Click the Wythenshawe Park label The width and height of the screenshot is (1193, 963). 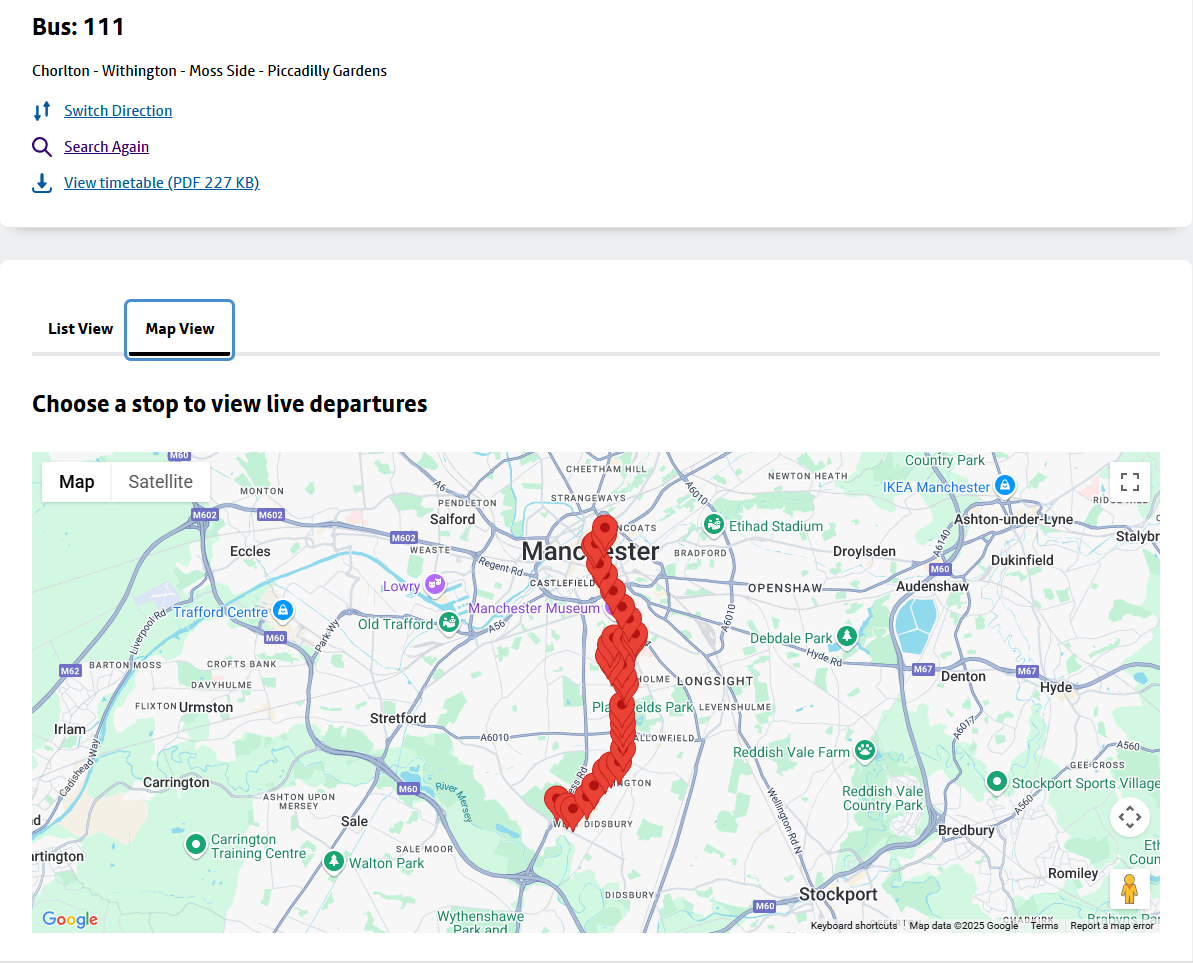click(480, 922)
